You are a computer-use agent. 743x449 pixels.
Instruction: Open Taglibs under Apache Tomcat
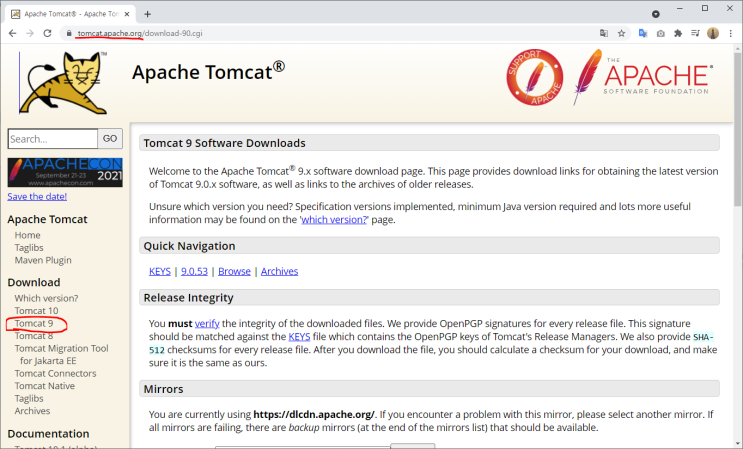pos(29,248)
